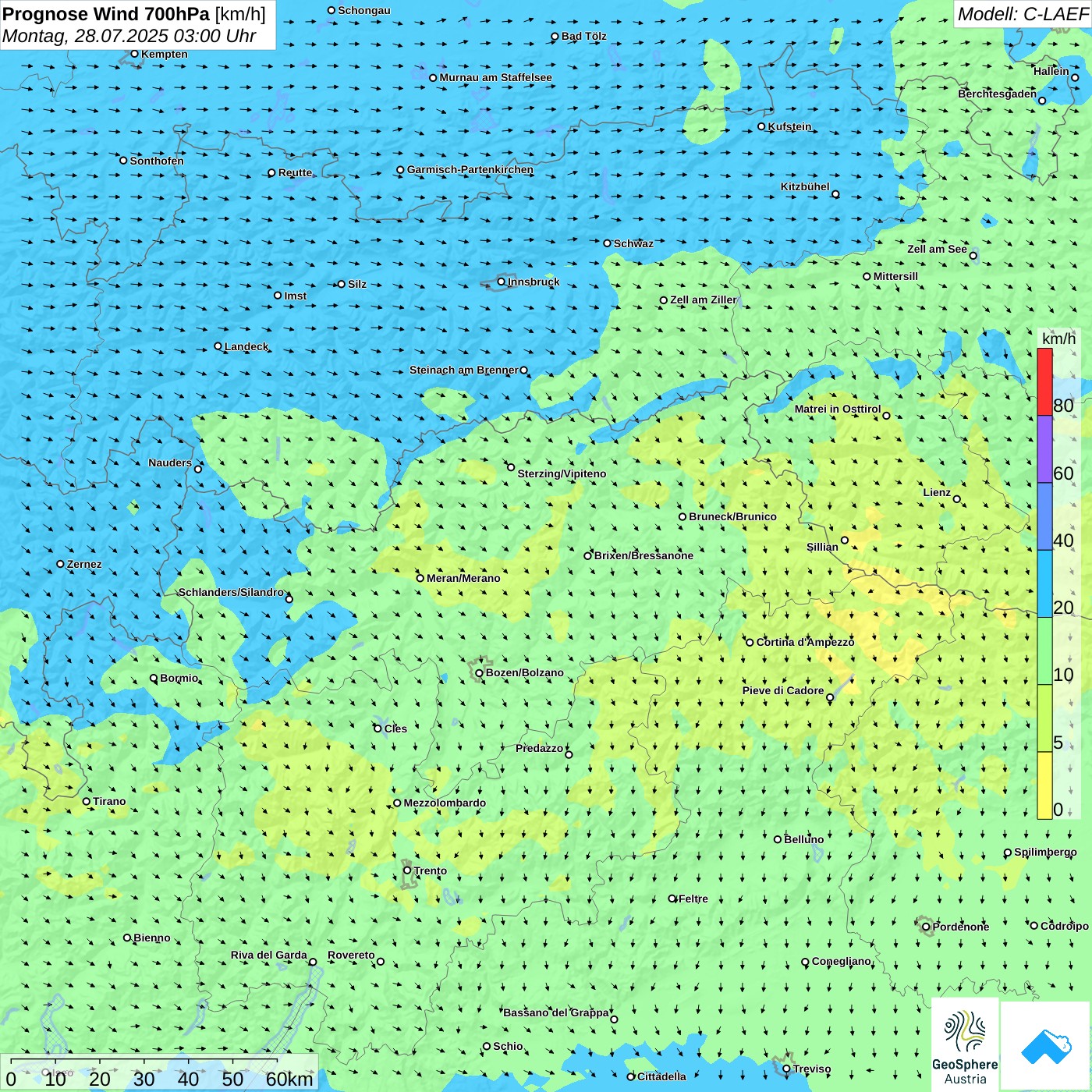Click the 'Schio' map label
This screenshot has height=1092, width=1092.
click(508, 1046)
